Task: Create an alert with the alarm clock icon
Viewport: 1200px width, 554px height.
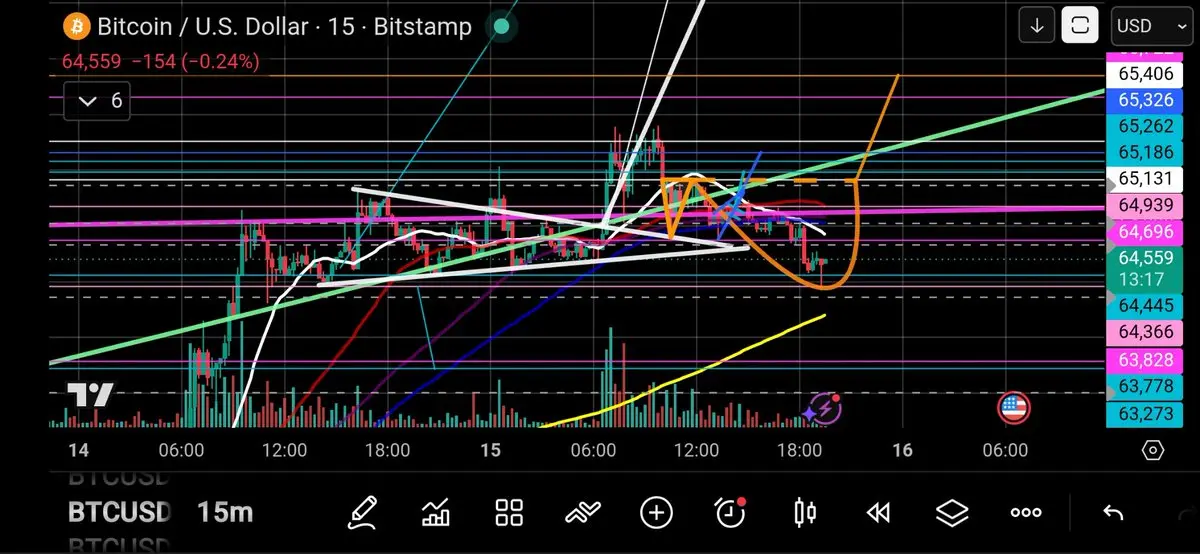Action: point(730,513)
